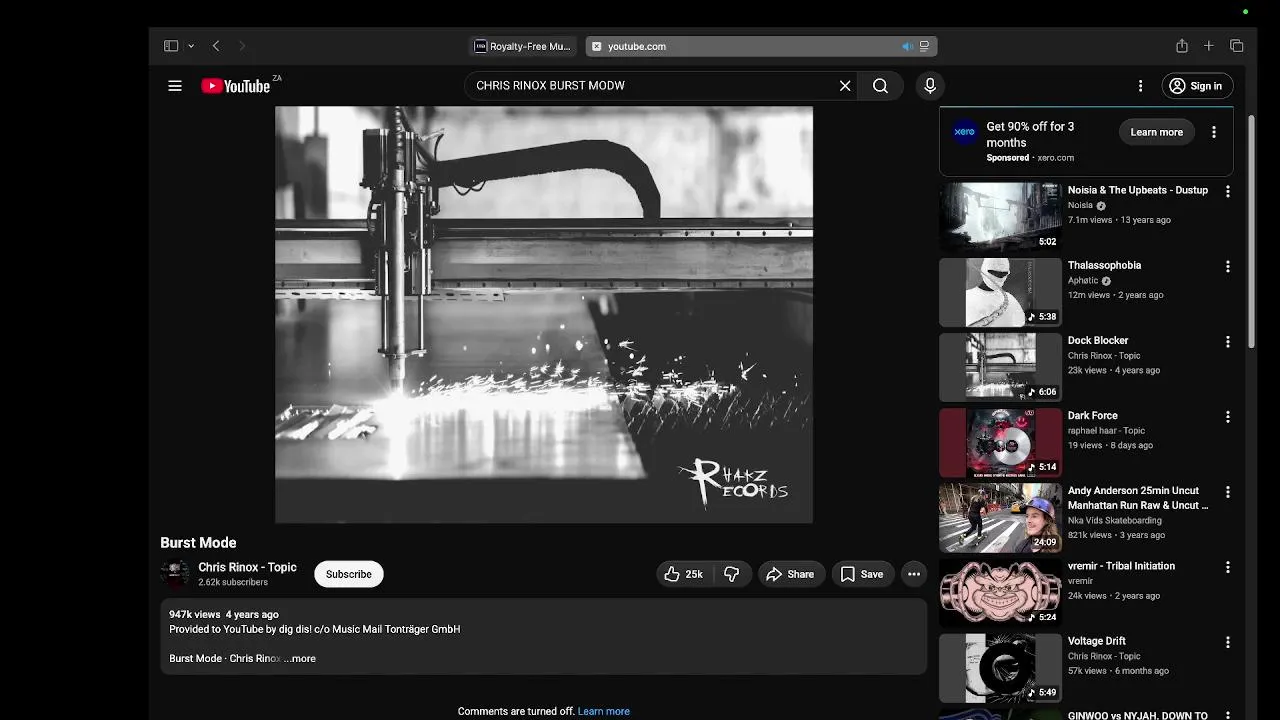
Task: Show the tab overview
Action: [1237, 46]
